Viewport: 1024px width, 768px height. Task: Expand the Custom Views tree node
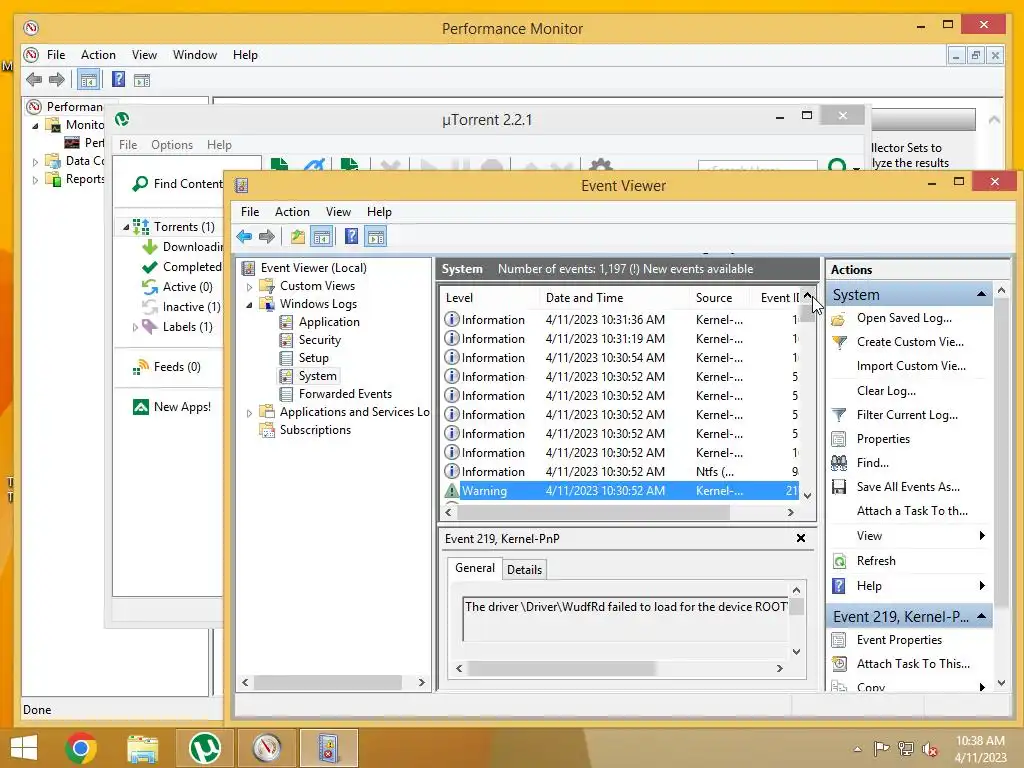(249, 287)
